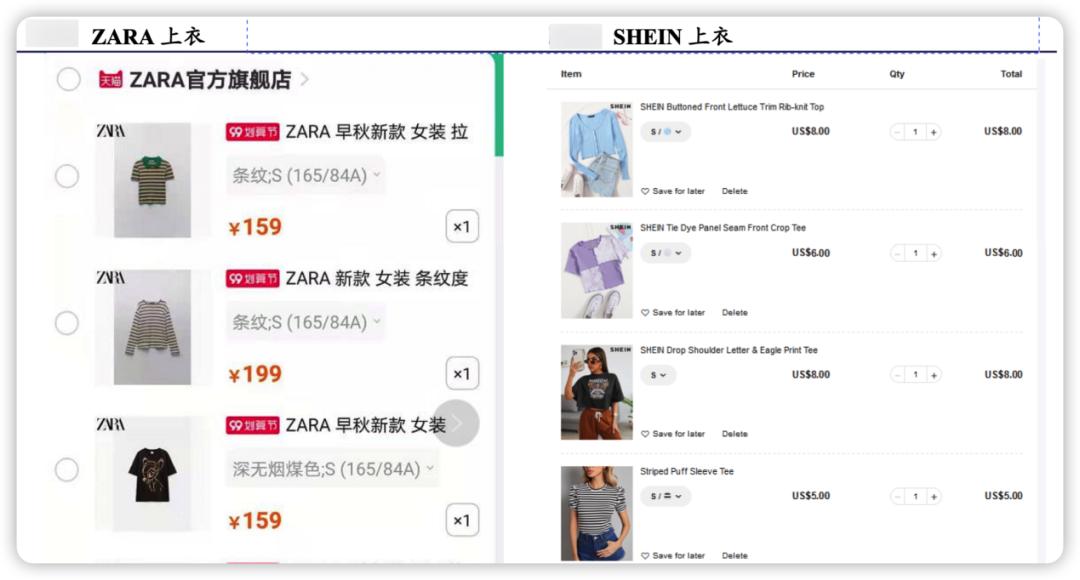Select the black graphic tee radio button
1080x580 pixels.
tap(67, 470)
